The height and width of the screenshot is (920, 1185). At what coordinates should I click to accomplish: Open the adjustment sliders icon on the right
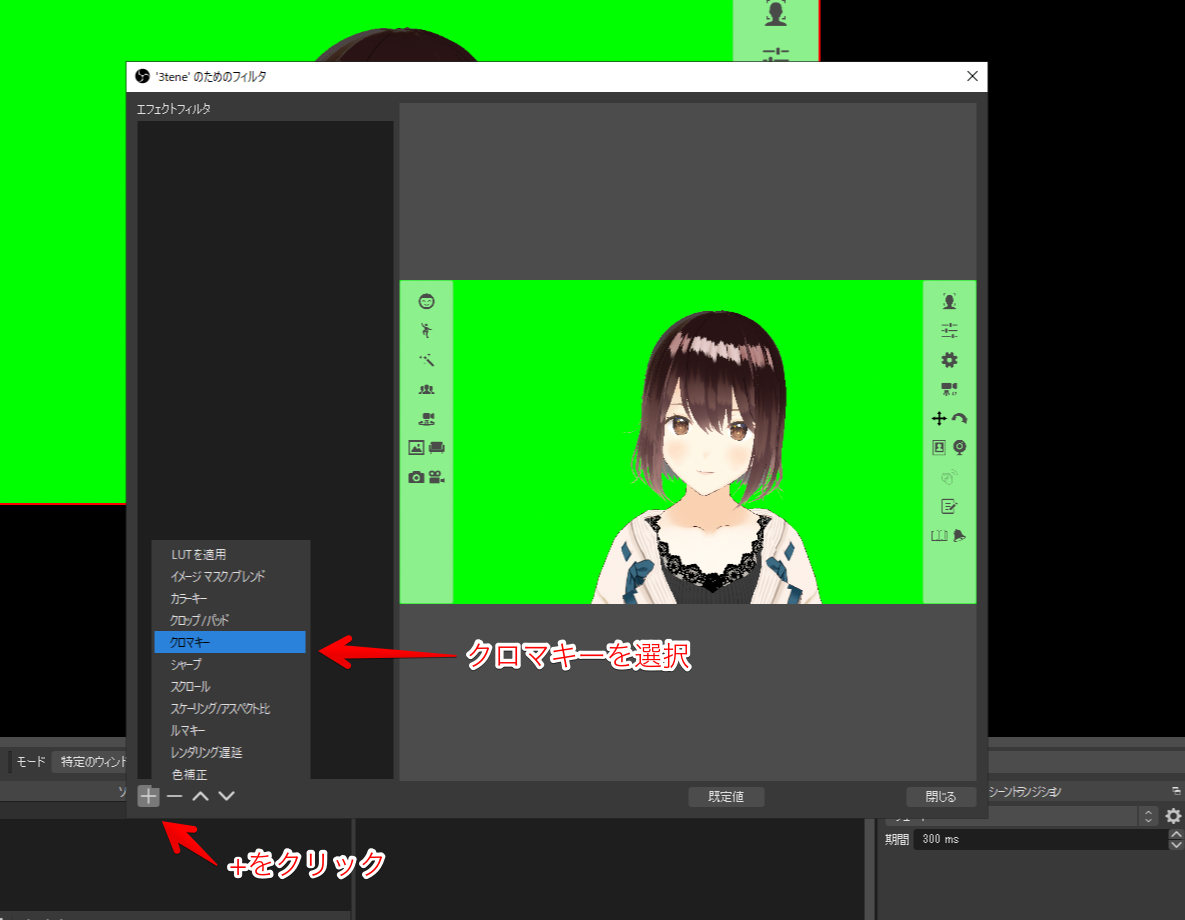[949, 330]
